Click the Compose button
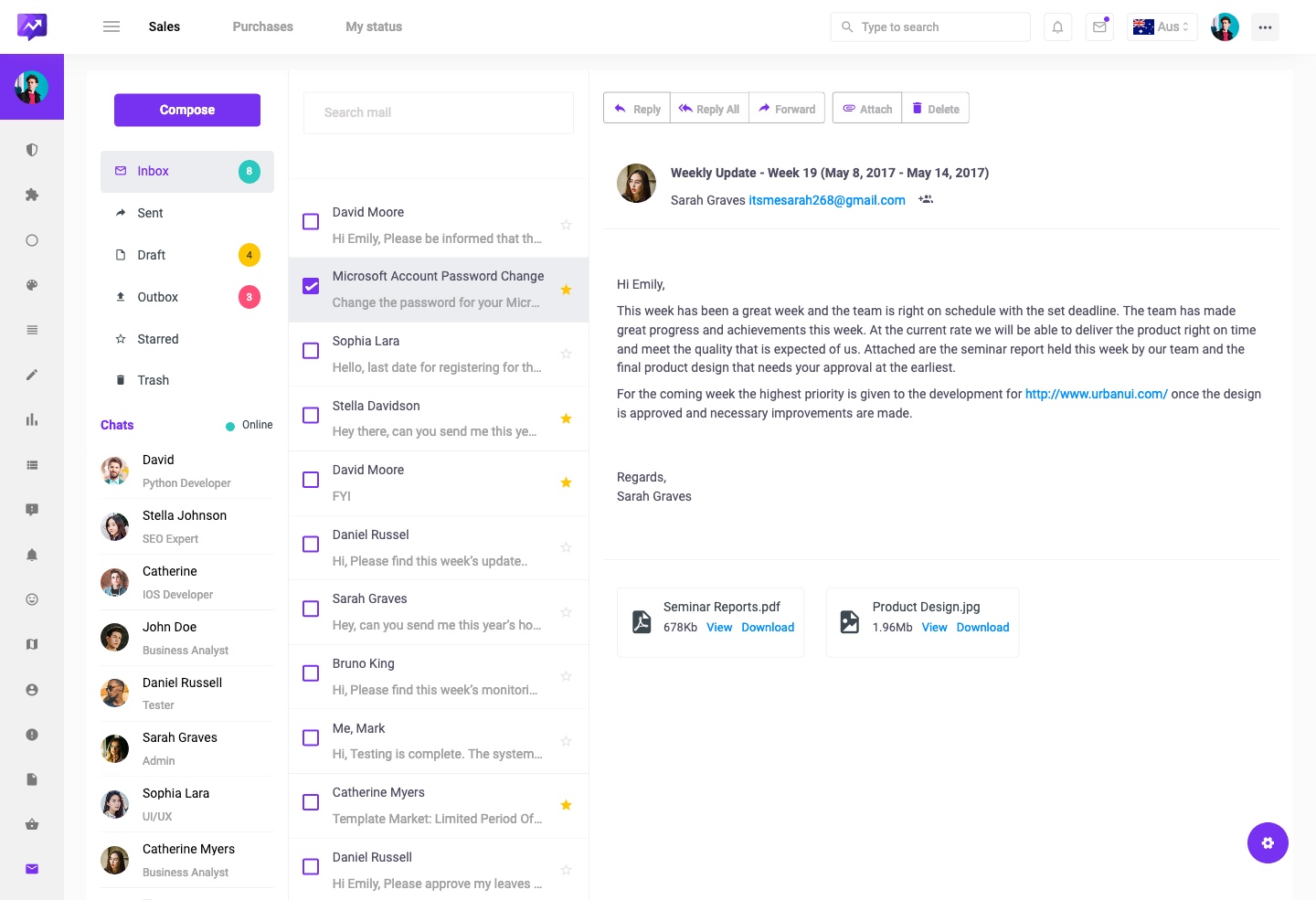The image size is (1316, 900). click(186, 110)
